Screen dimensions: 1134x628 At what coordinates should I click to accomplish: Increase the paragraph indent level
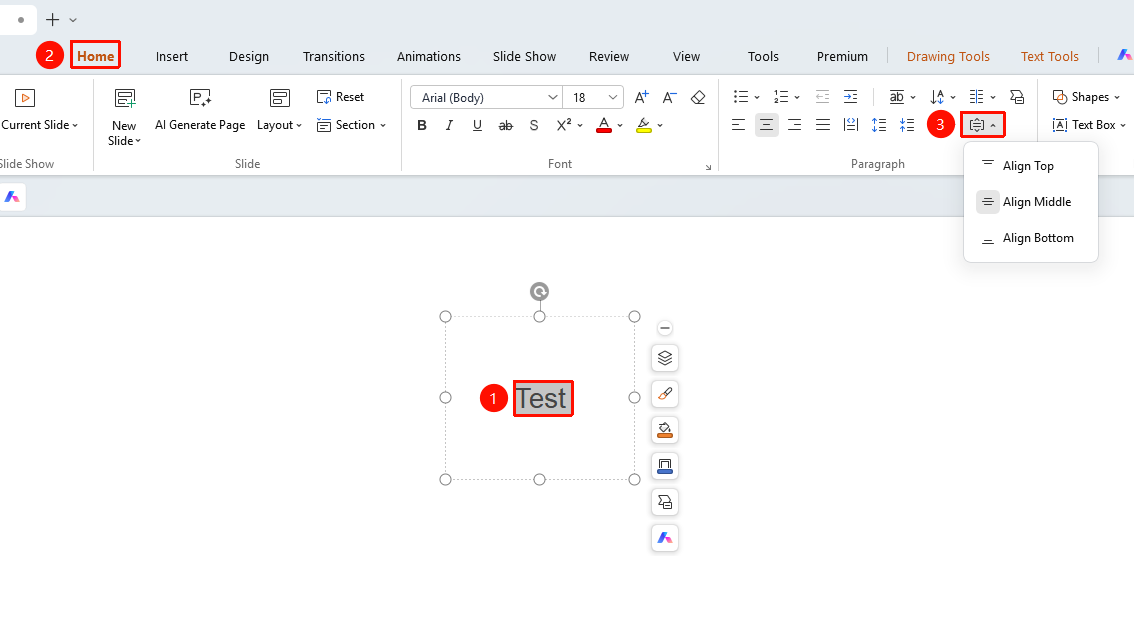(x=850, y=97)
